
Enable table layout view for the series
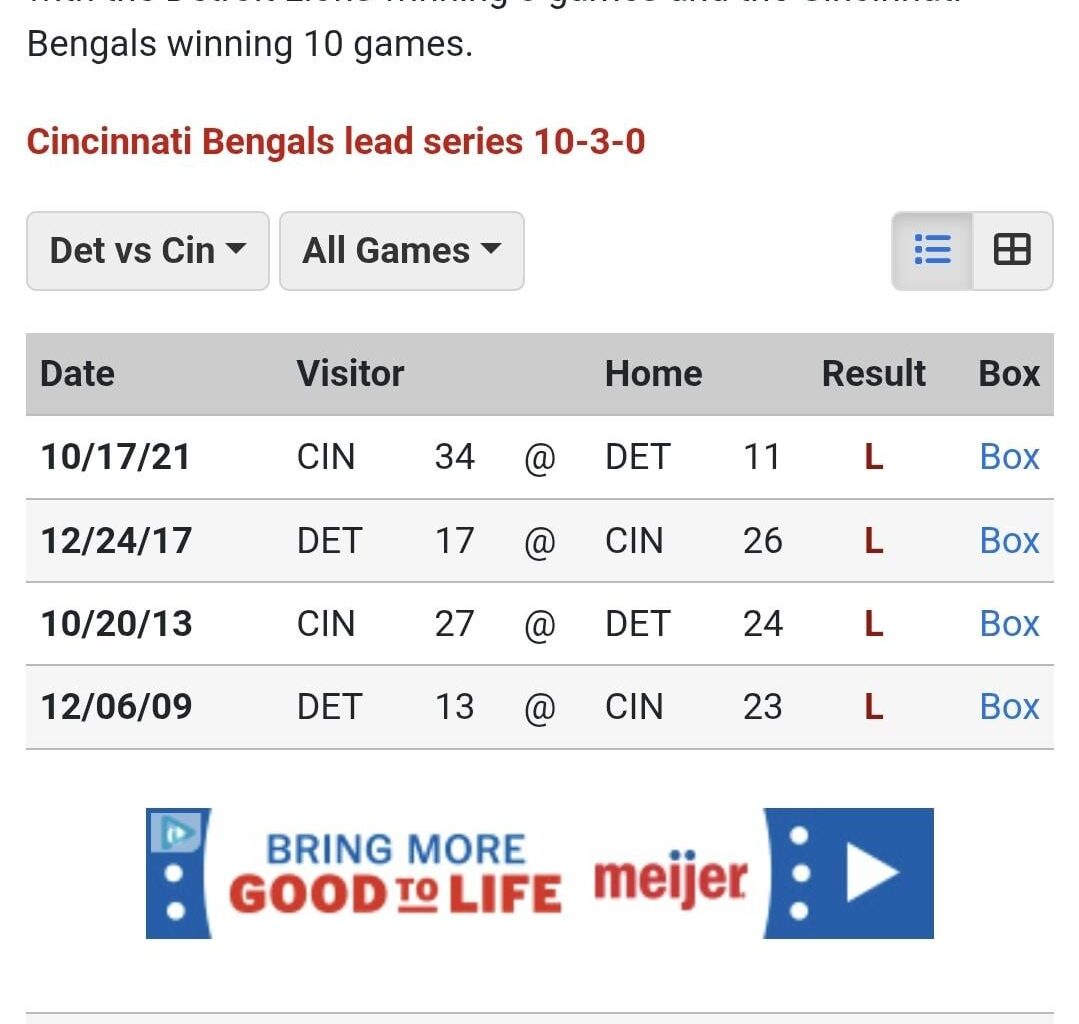tap(1012, 250)
